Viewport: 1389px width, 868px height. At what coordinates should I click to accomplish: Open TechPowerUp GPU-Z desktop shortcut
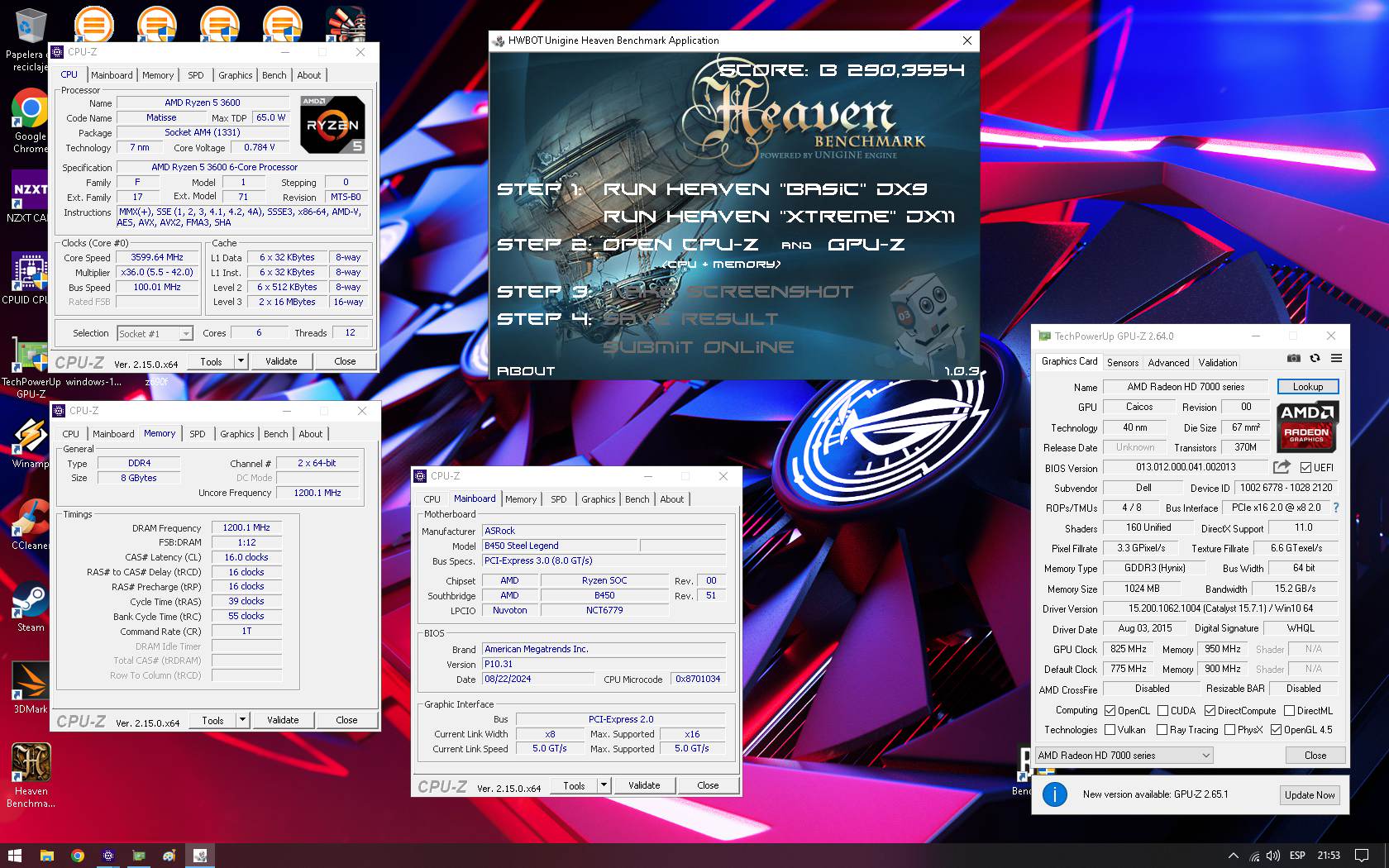31,368
